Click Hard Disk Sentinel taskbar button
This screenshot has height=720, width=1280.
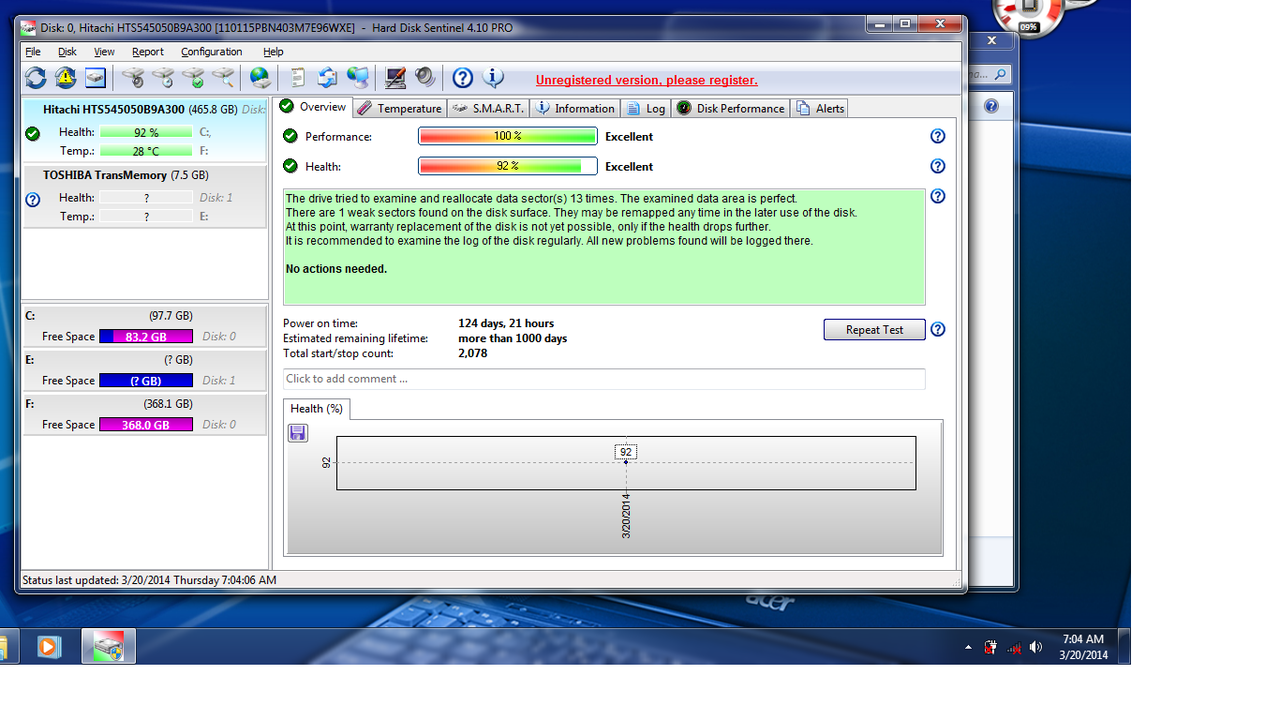tap(108, 646)
